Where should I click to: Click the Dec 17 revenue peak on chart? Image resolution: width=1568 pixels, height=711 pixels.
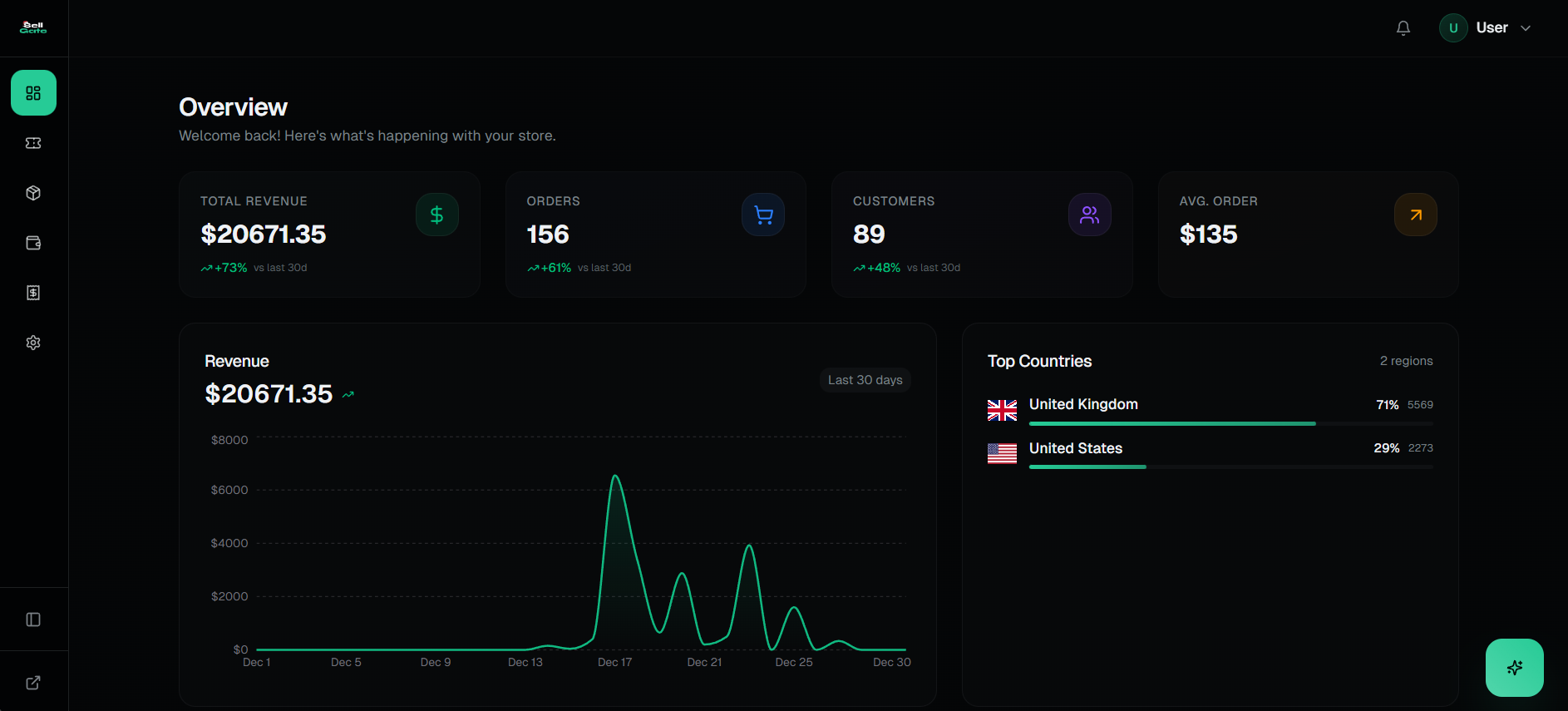click(x=615, y=476)
